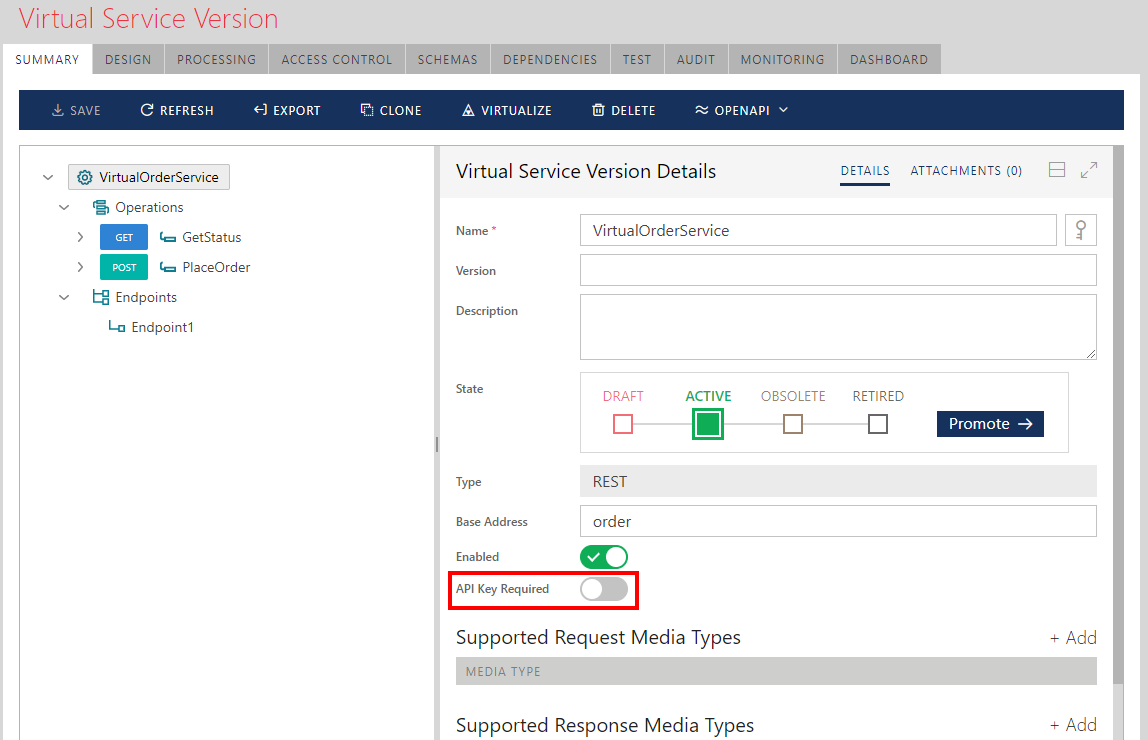The width and height of the screenshot is (1148, 740).
Task: Switch to the Processing tab
Action: click(x=217, y=59)
